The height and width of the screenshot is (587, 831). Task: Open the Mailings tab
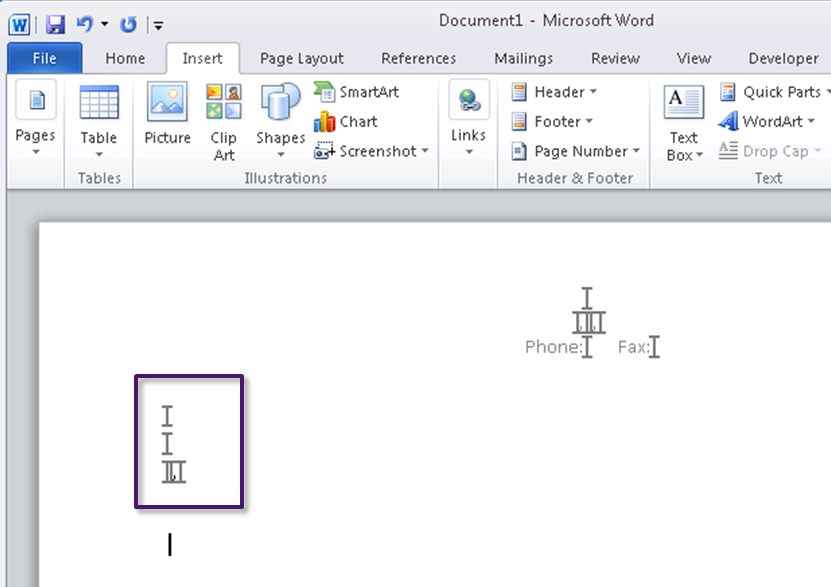pos(524,58)
